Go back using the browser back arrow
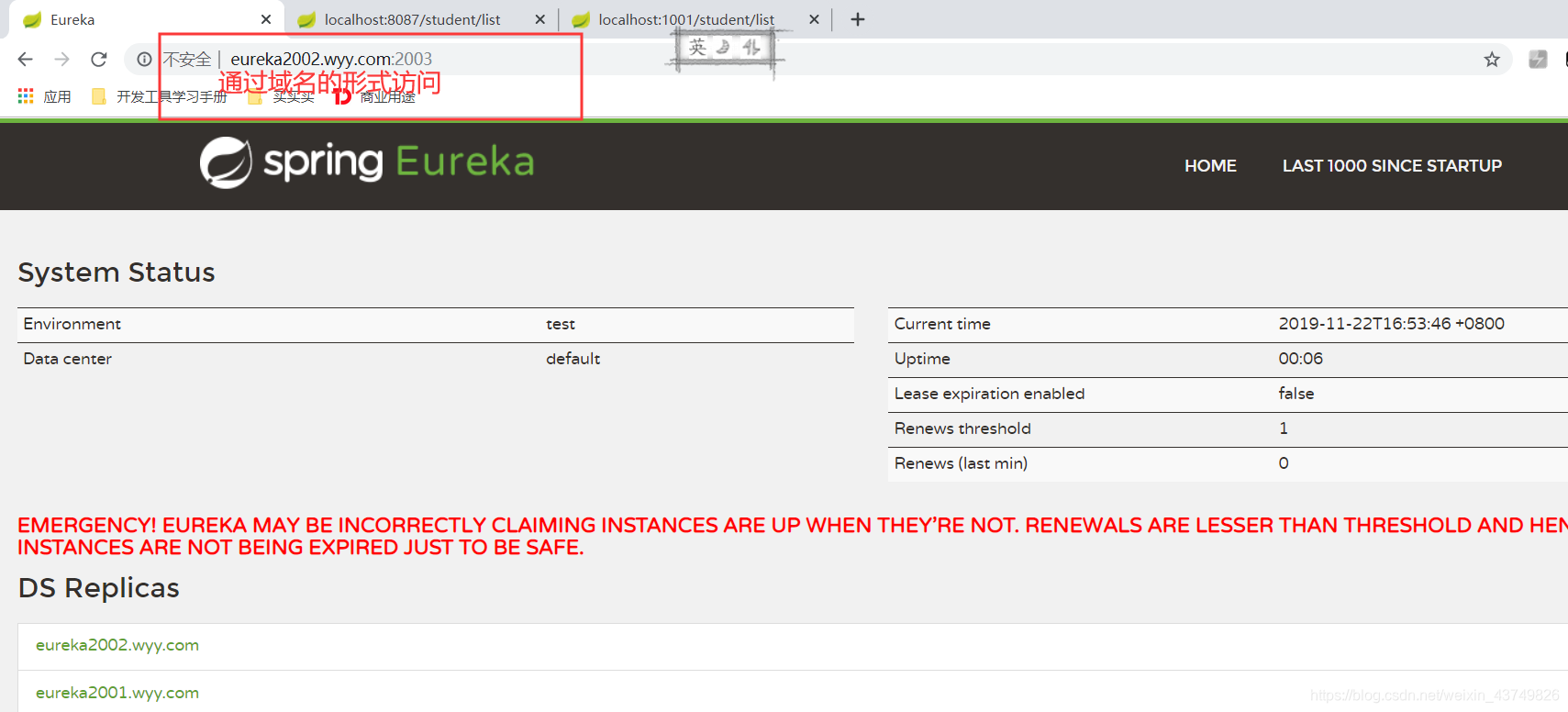 (25, 60)
